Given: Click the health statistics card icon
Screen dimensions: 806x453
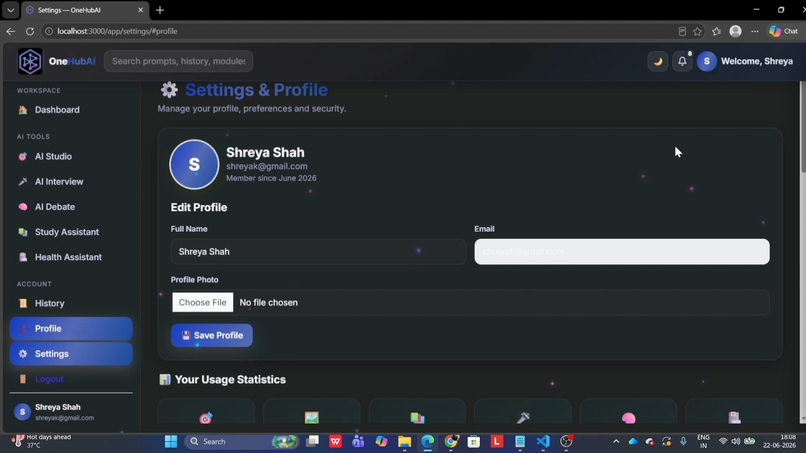Looking at the screenshot, I should [735, 418].
